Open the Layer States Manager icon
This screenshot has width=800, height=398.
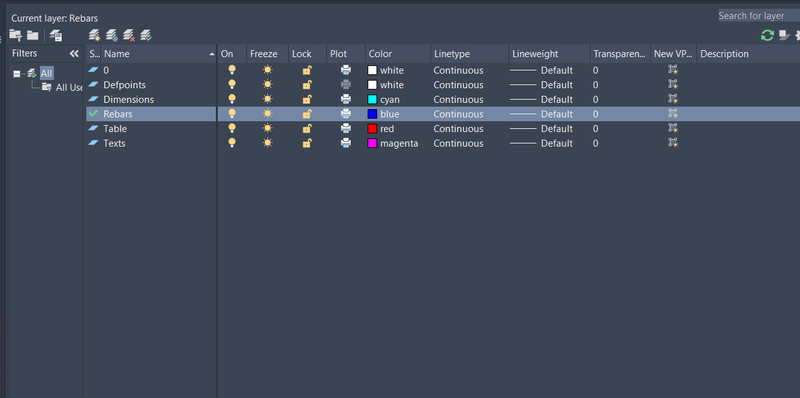tap(56, 36)
